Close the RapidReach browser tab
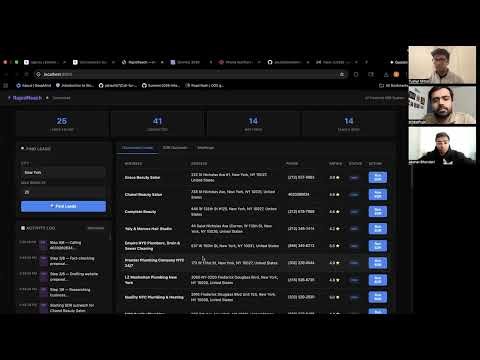Viewport: 480px width, 360px height. point(162,62)
